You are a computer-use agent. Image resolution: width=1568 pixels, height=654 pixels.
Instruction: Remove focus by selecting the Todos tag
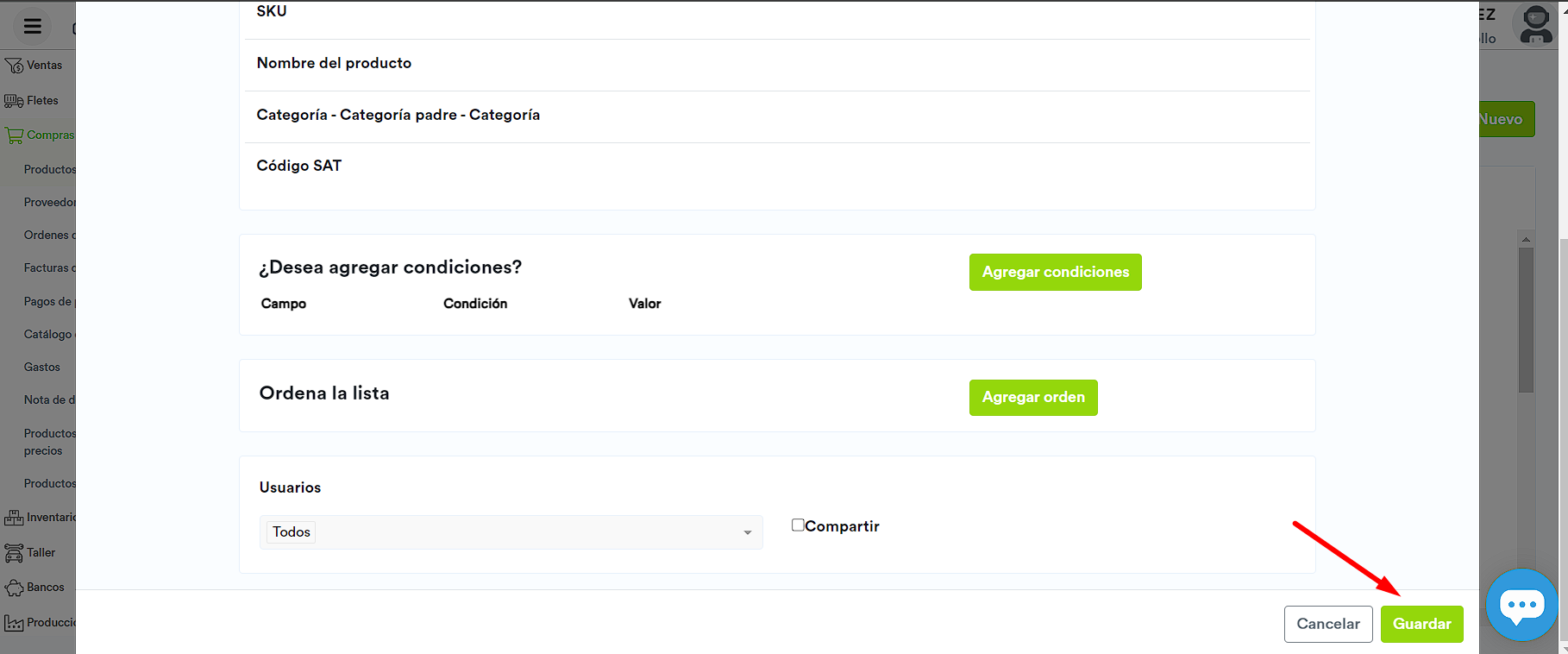click(292, 532)
